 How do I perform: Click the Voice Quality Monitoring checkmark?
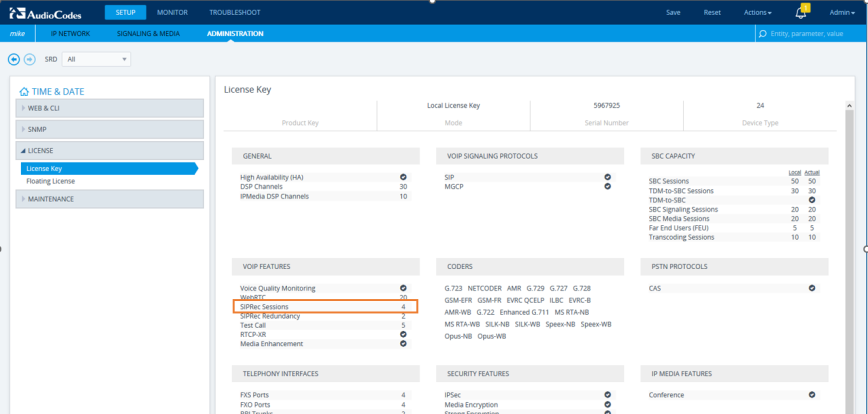pyautogui.click(x=403, y=288)
